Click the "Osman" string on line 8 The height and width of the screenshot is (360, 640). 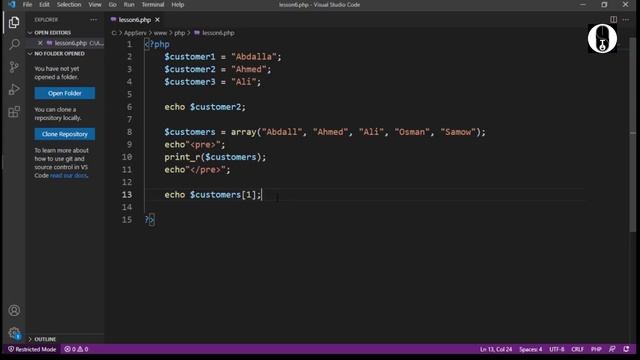[x=412, y=132]
